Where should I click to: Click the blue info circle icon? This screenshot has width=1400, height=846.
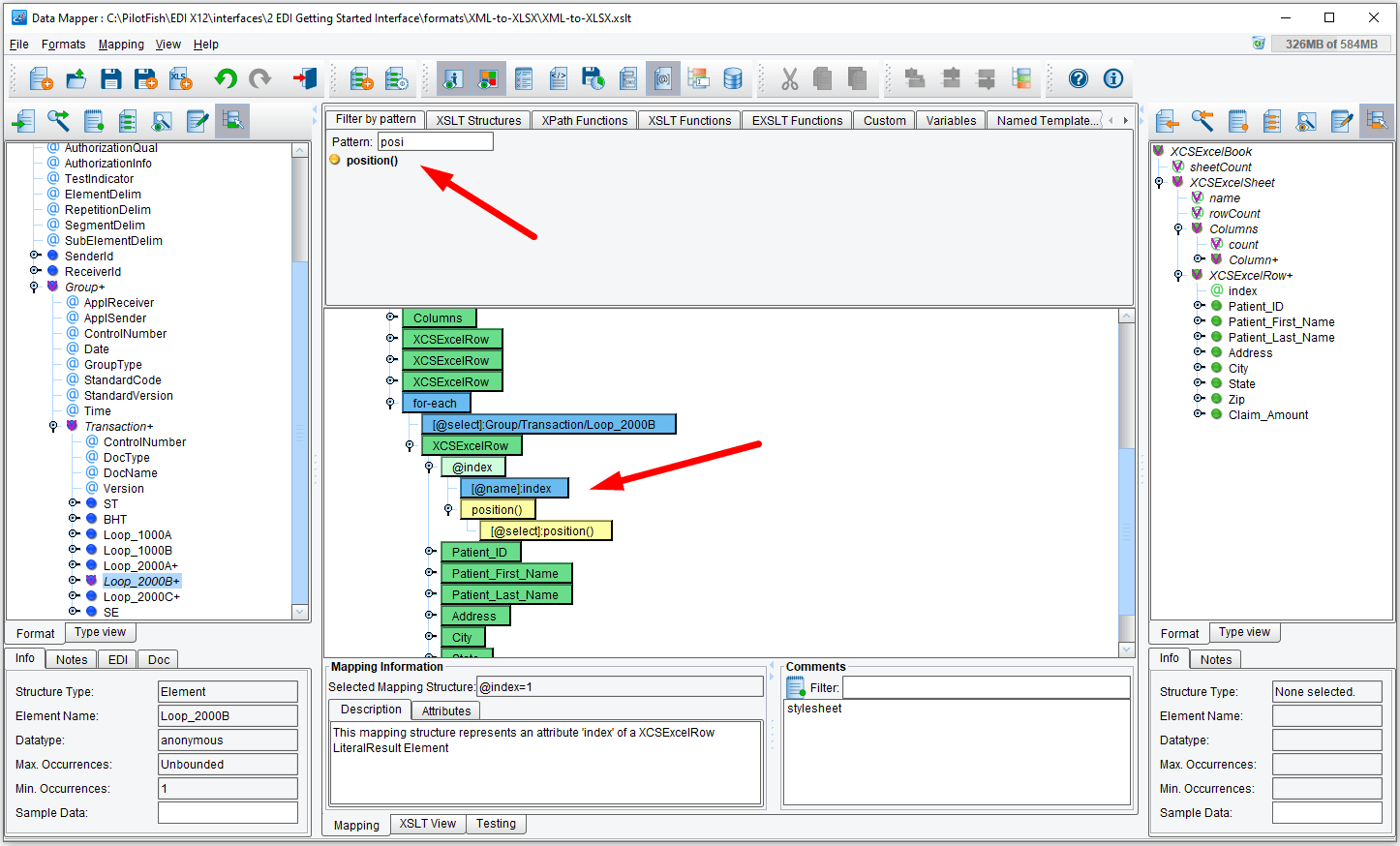[x=1113, y=78]
